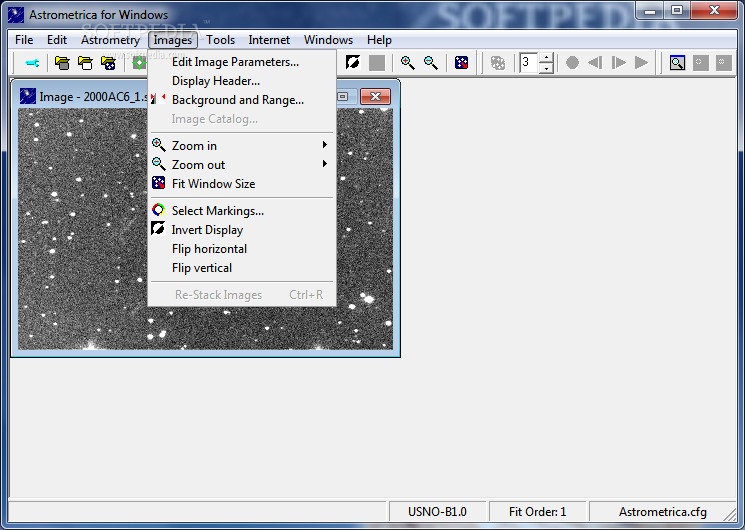Click Display Header in the Images menu
Screen dimensions: 745x530
coord(215,81)
